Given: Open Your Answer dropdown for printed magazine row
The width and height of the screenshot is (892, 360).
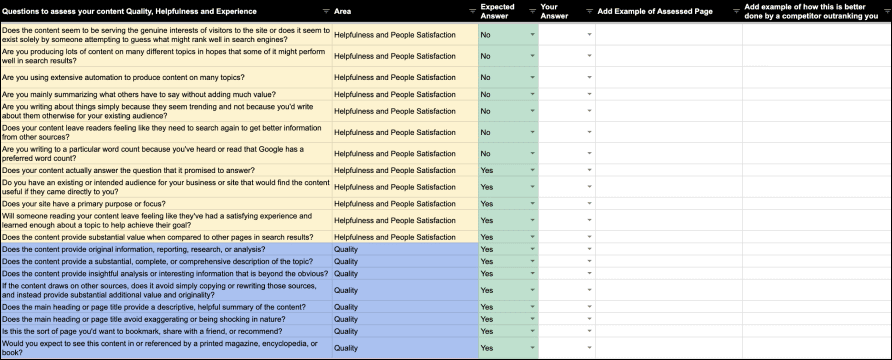Looking at the screenshot, I should [x=589, y=348].
